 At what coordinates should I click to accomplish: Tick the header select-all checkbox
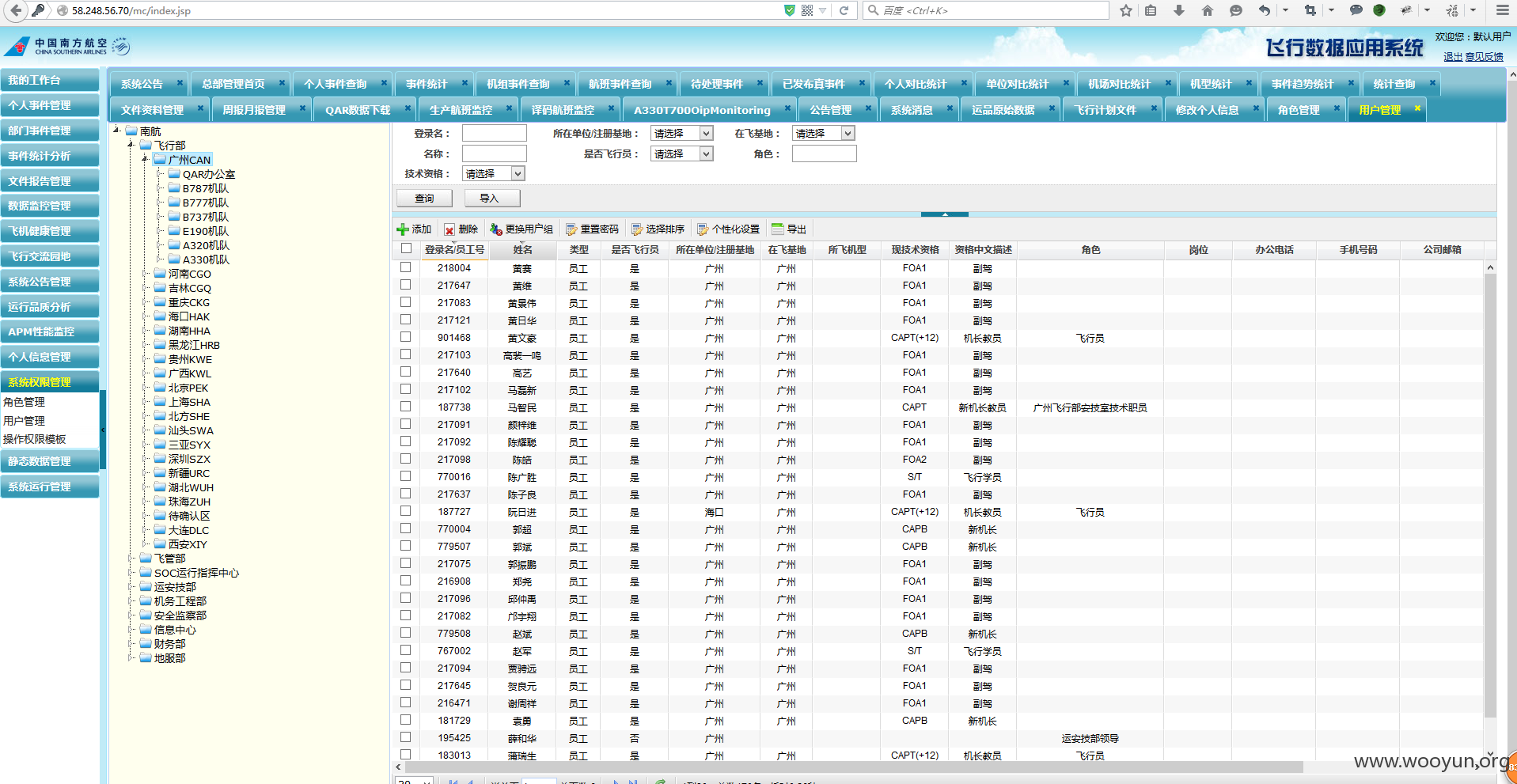point(406,248)
